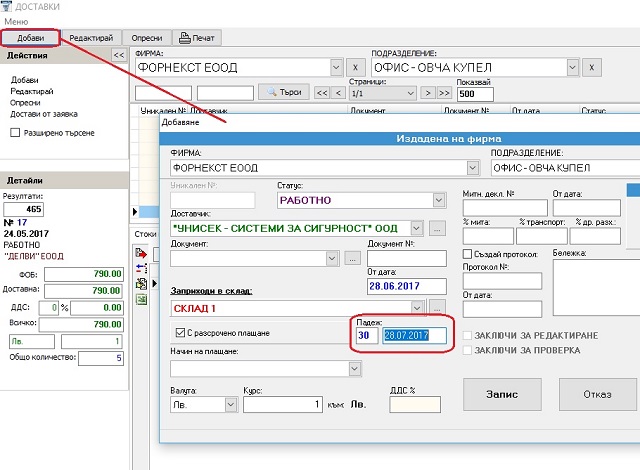This screenshot has width=640, height=470.
Task: Click the Показвай field showing 500
Action: click(475, 94)
